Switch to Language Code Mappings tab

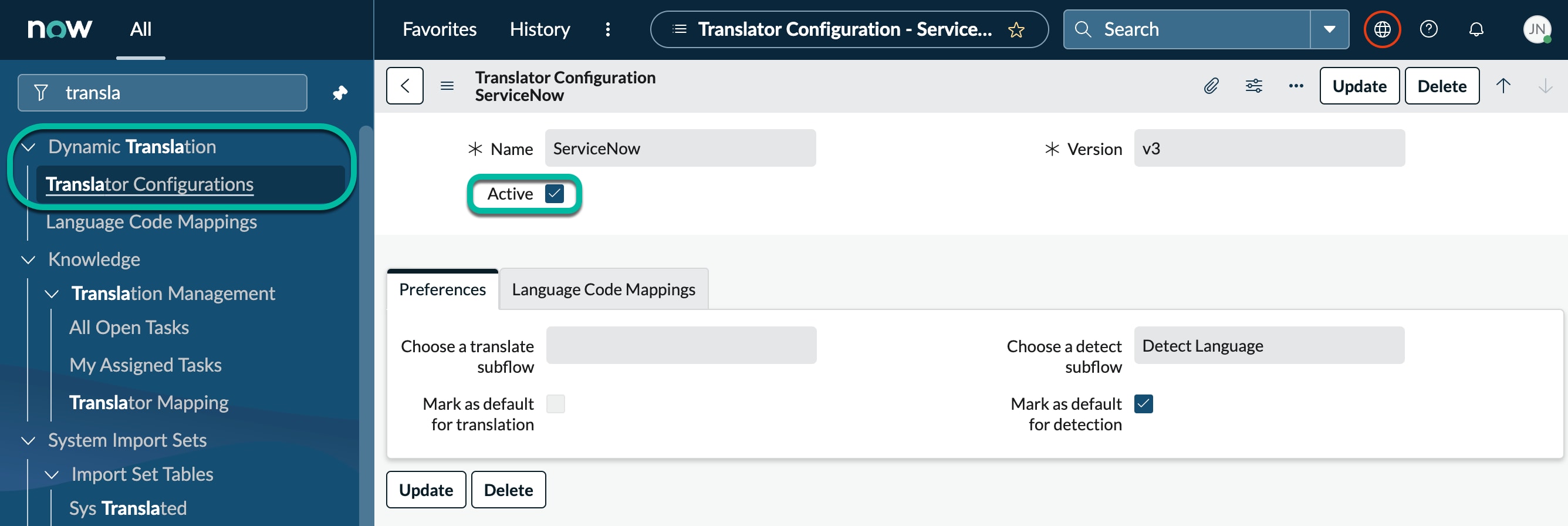coord(603,289)
